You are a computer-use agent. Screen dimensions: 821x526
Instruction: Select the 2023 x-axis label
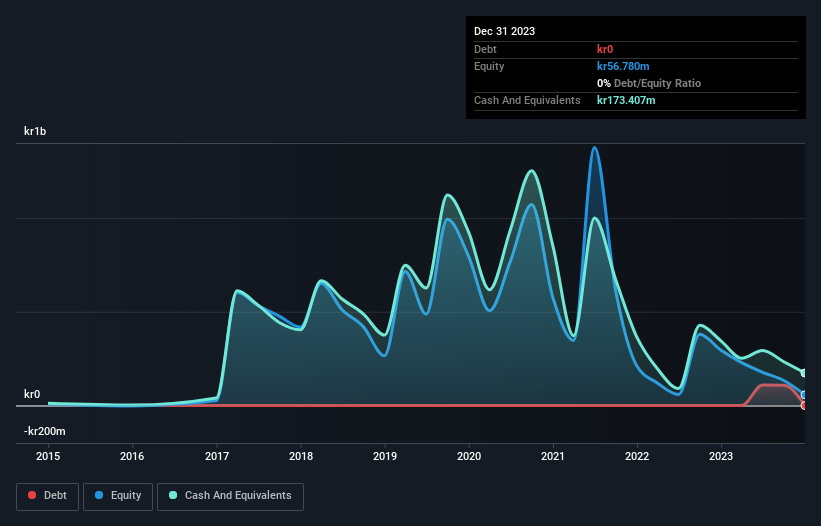click(721, 456)
